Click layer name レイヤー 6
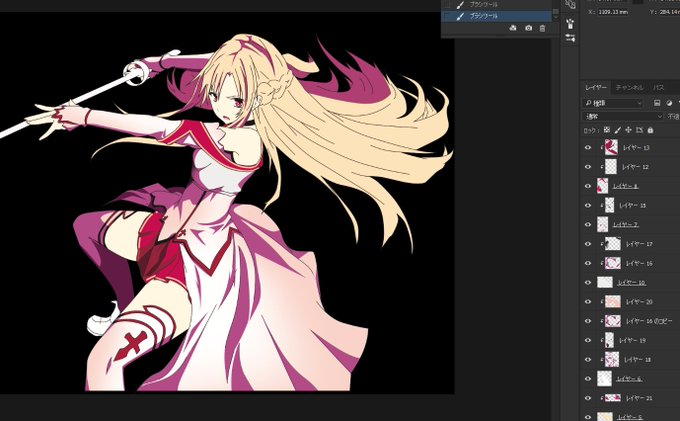The image size is (680, 421). click(x=629, y=379)
